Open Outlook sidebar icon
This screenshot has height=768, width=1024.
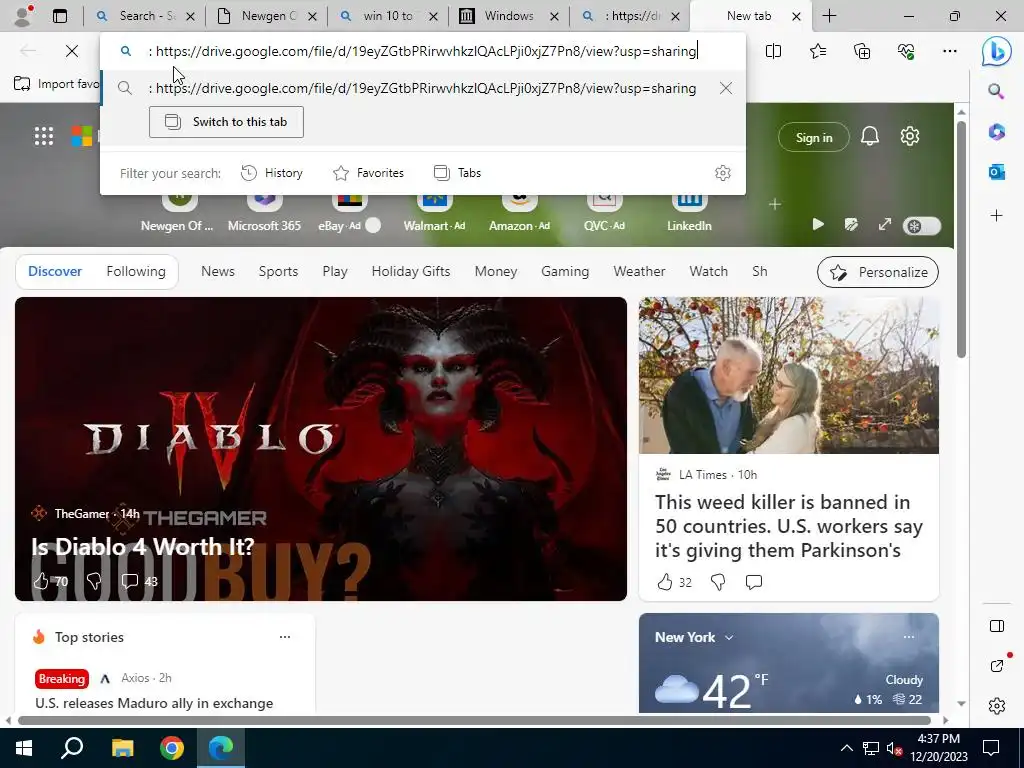(x=997, y=172)
